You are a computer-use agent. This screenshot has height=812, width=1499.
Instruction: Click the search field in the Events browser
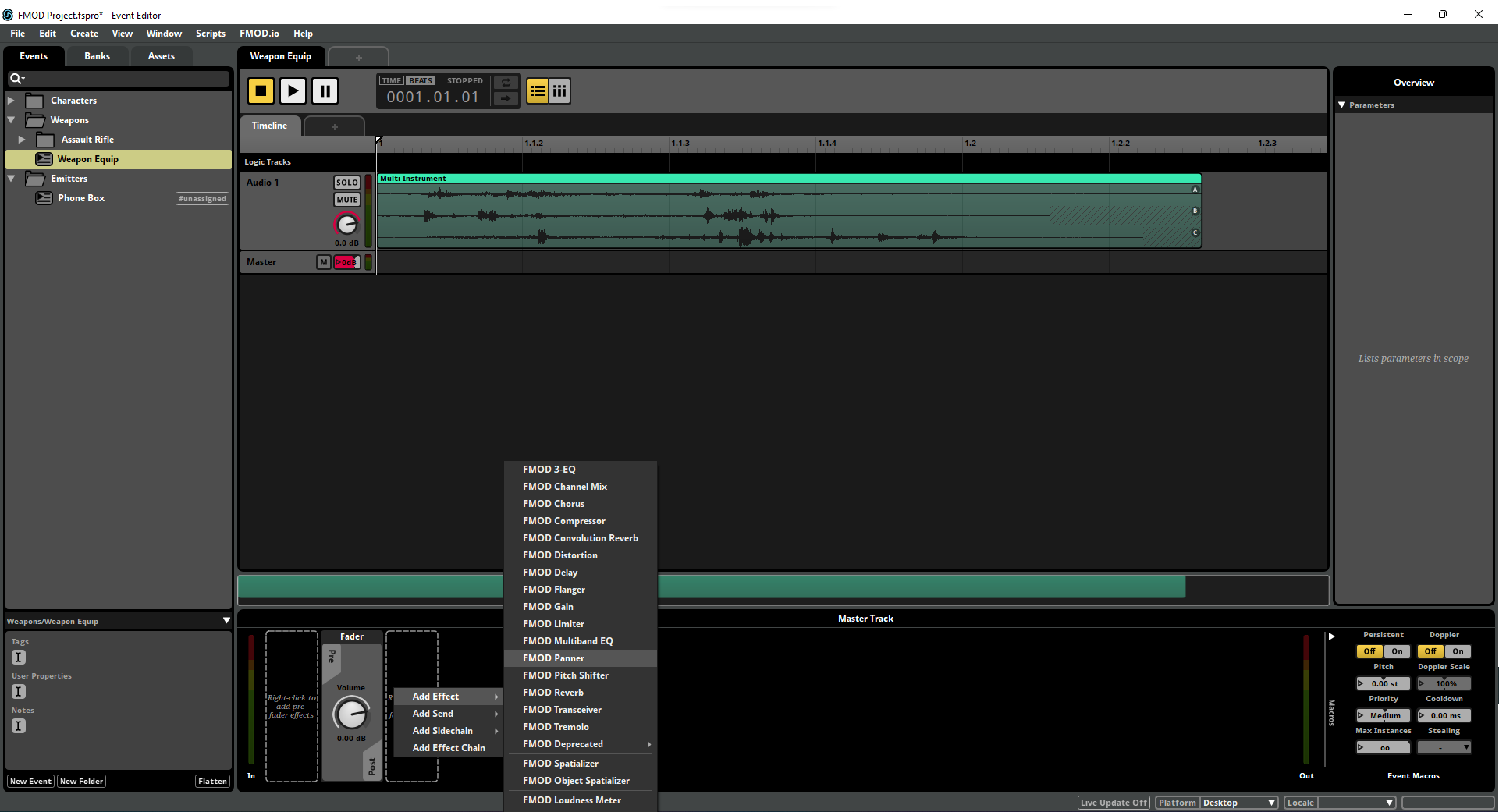coord(119,78)
